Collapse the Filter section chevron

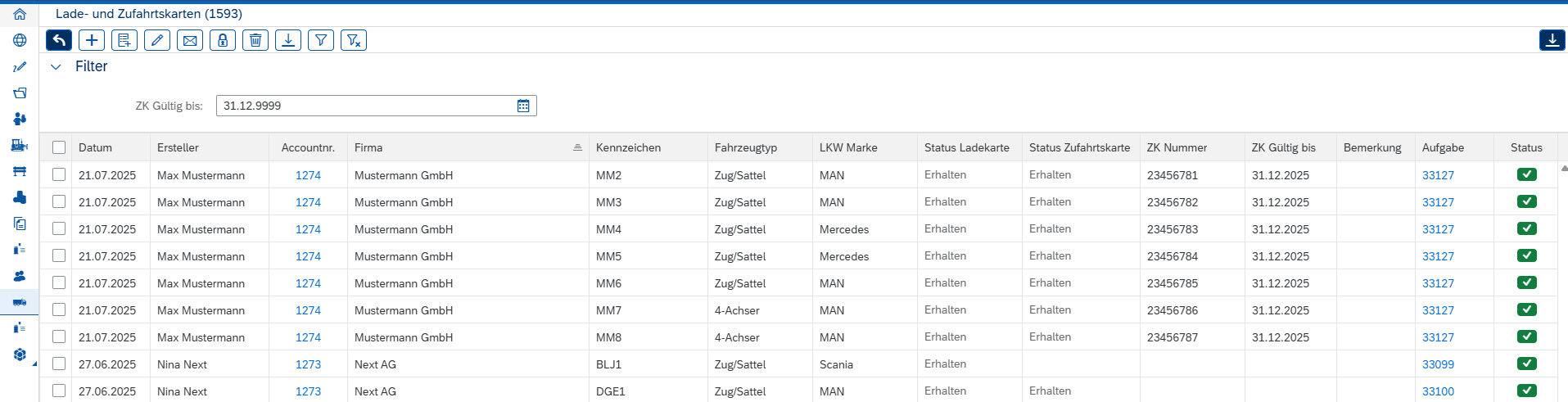click(56, 67)
